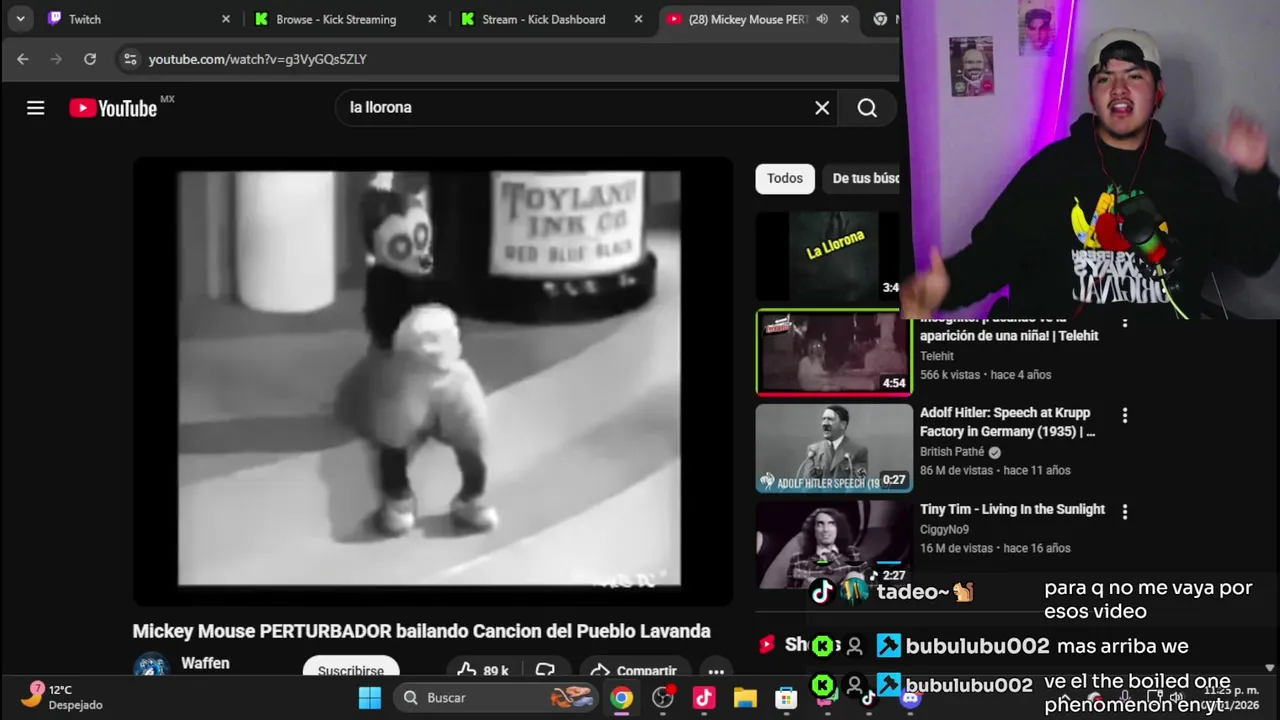
Task: Open the Telehit channel link
Action: click(937, 356)
